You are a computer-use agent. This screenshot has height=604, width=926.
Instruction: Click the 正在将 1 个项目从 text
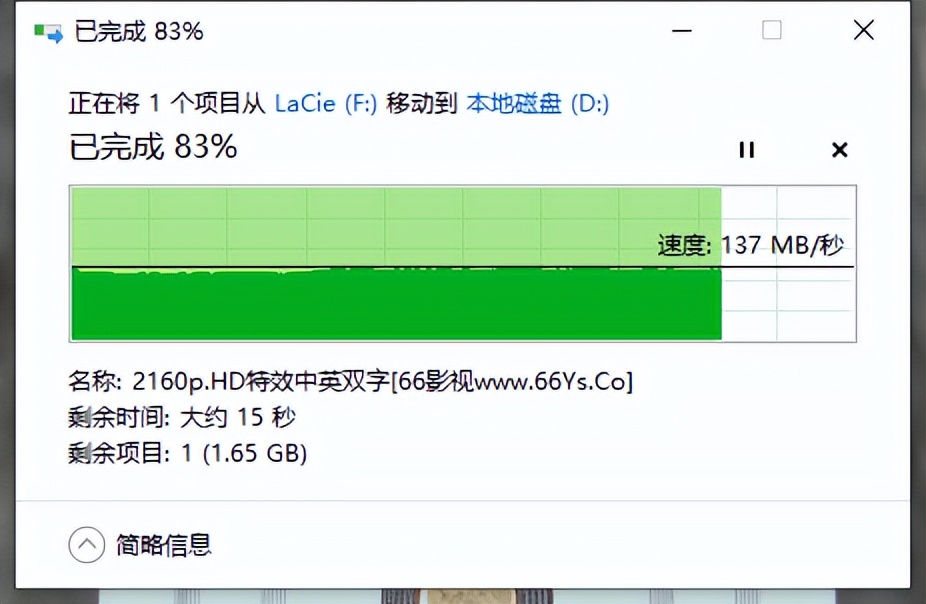pos(167,104)
